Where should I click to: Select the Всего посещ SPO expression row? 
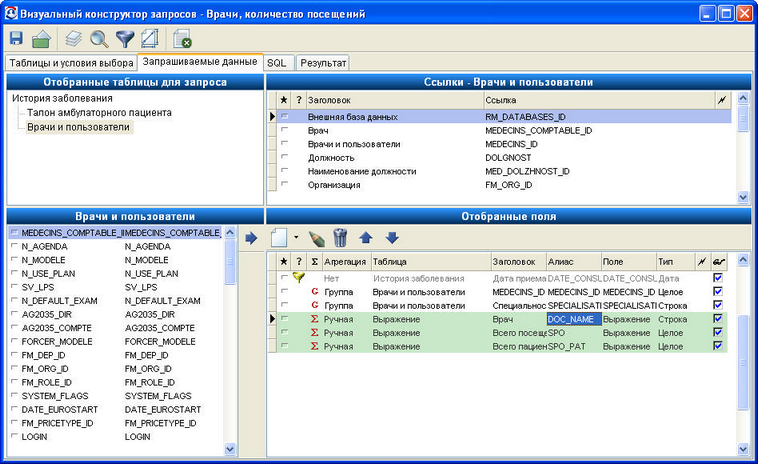(502, 333)
